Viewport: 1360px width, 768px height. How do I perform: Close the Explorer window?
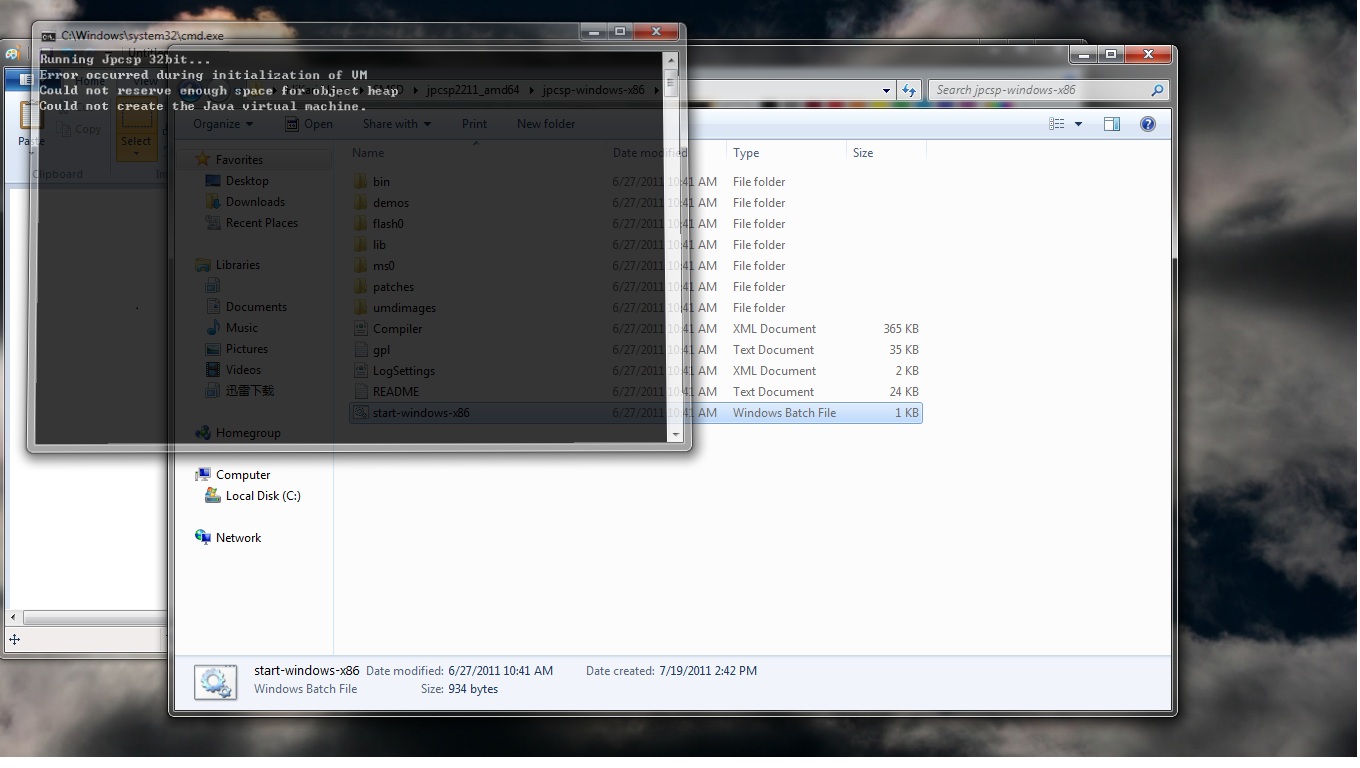tap(1147, 54)
